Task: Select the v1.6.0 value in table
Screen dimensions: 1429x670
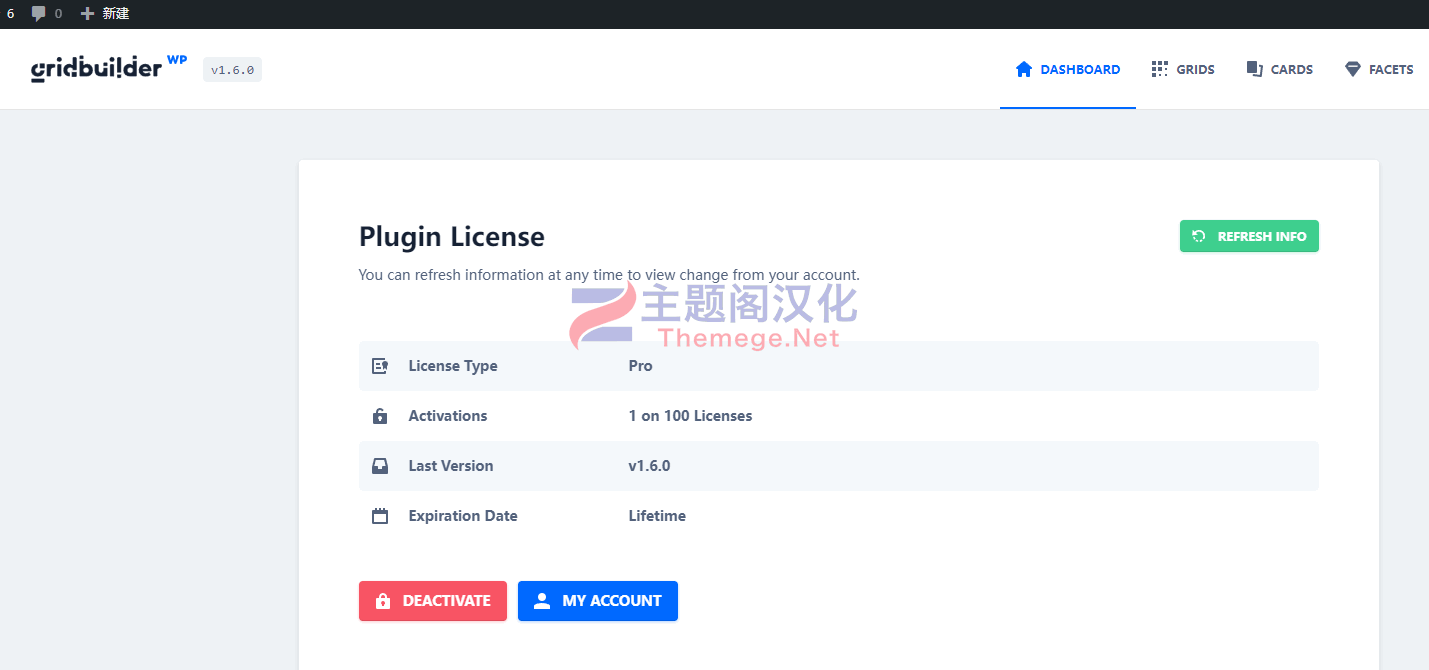Action: (649, 466)
